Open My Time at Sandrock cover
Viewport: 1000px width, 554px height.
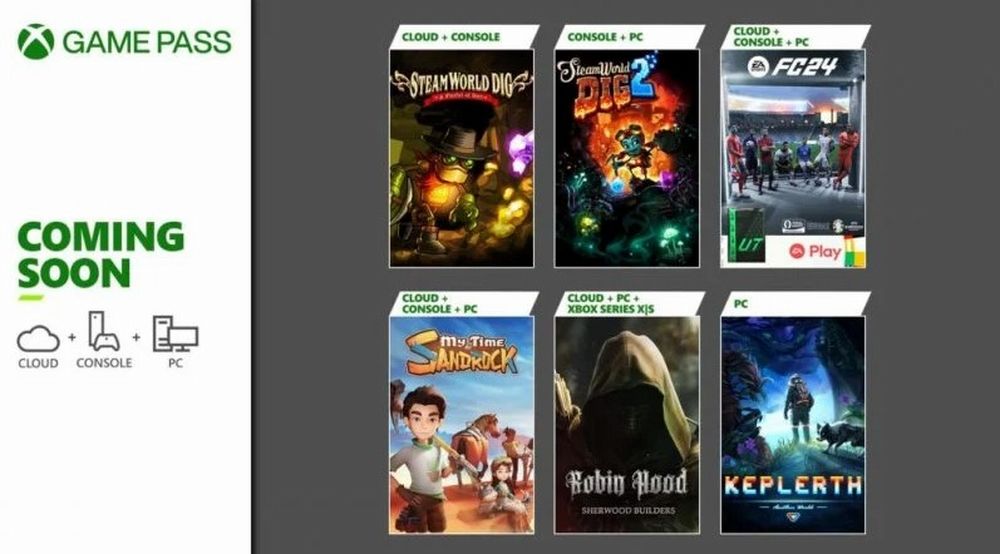(x=462, y=425)
